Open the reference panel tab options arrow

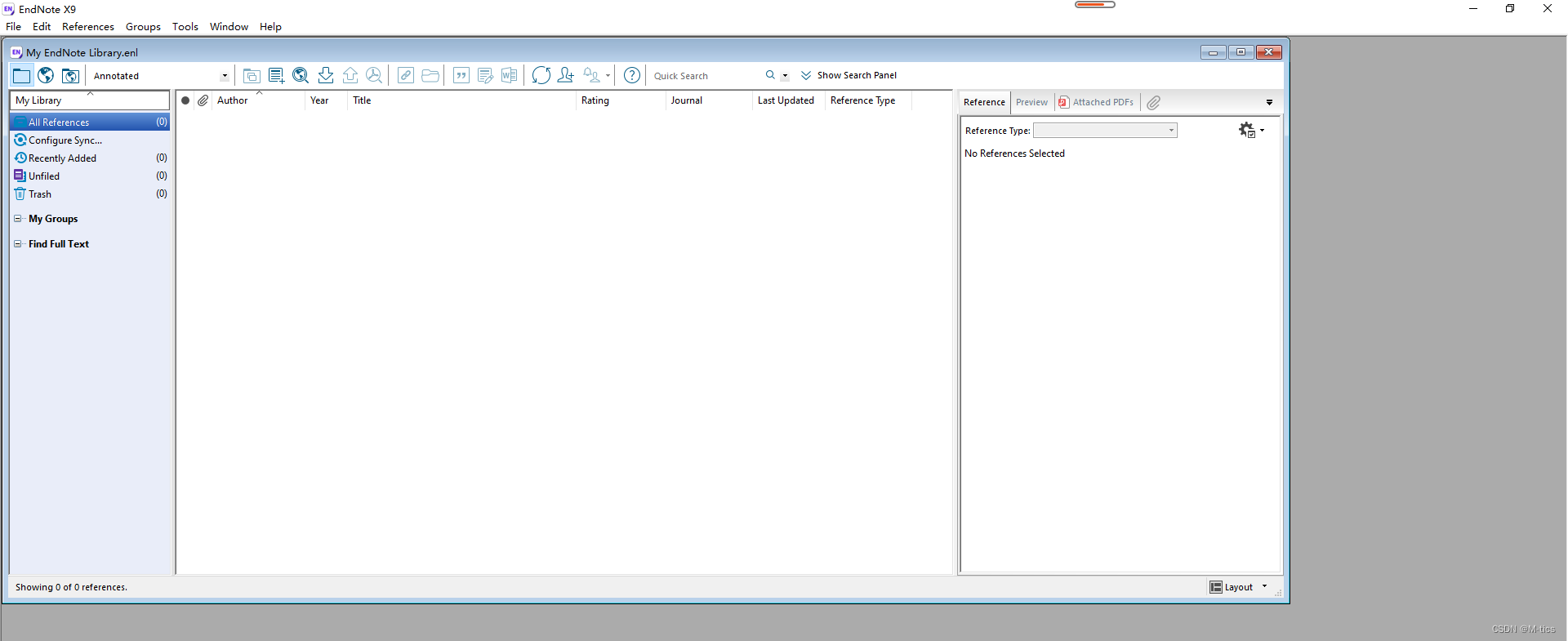click(1269, 103)
